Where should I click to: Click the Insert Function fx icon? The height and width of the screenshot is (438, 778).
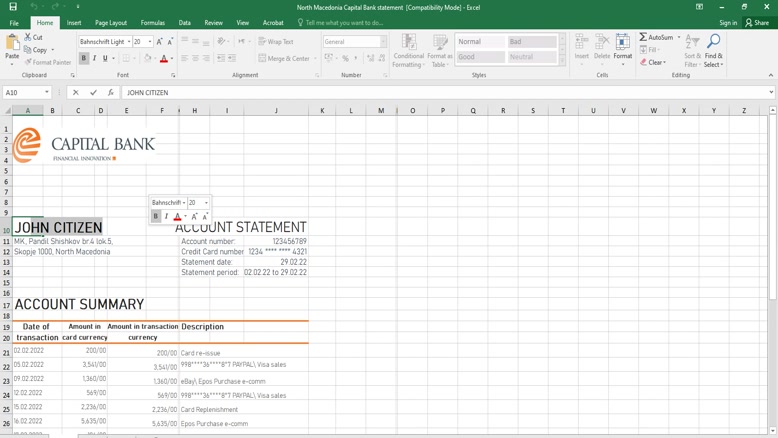pyautogui.click(x=110, y=93)
